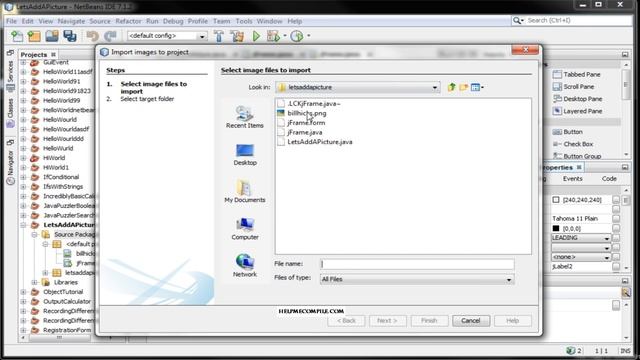This screenshot has width=640, height=360.
Task: Open the Help menu
Action: 294,21
